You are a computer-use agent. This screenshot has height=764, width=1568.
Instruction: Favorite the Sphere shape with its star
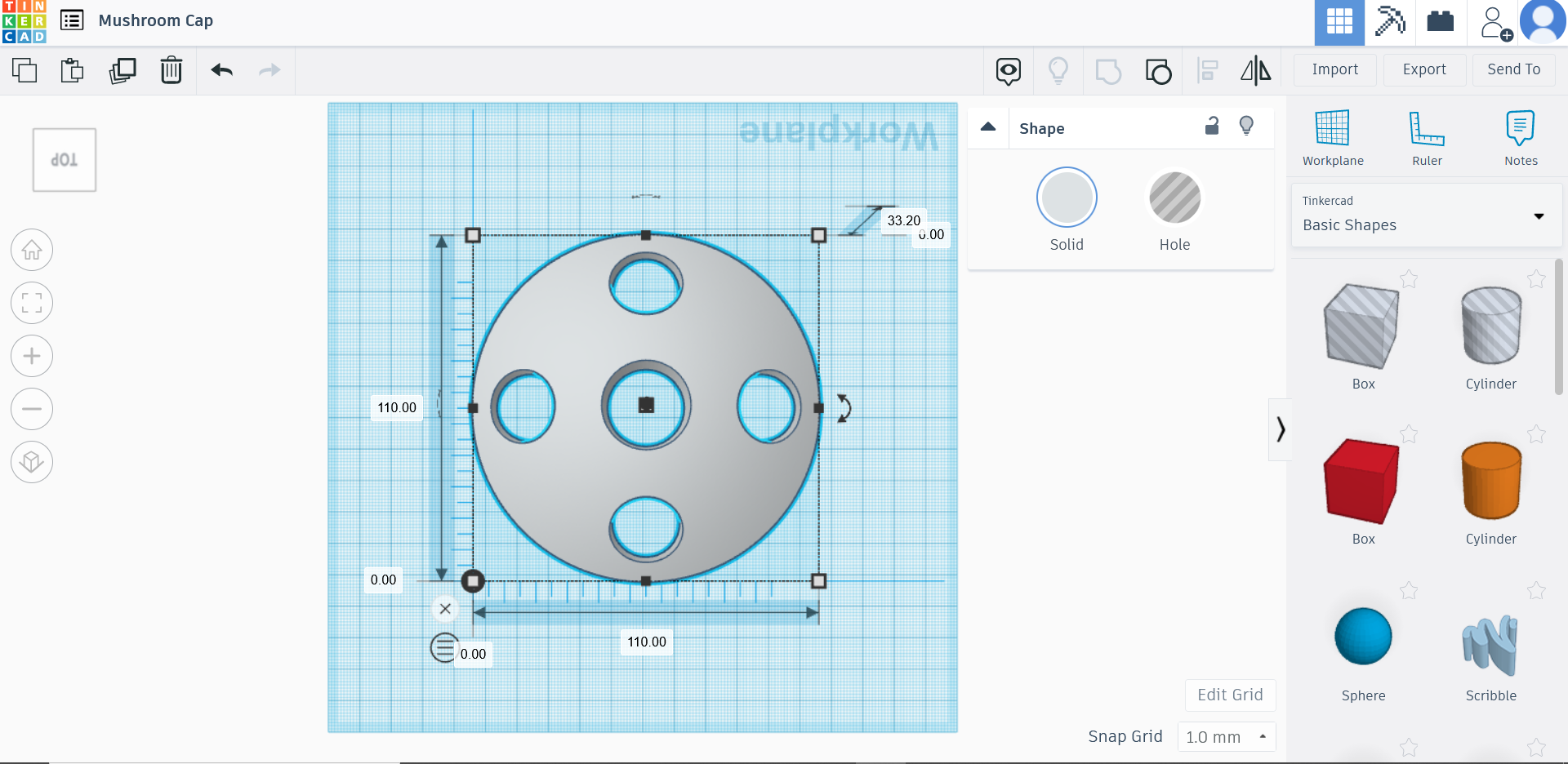coord(1410,591)
